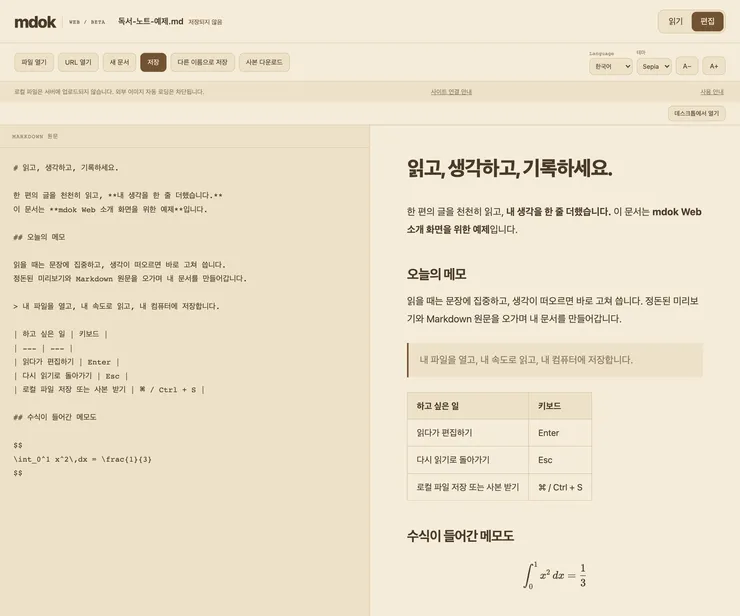Open the Sepia theme dropdown
Screen dimensions: 740x616
654,67
